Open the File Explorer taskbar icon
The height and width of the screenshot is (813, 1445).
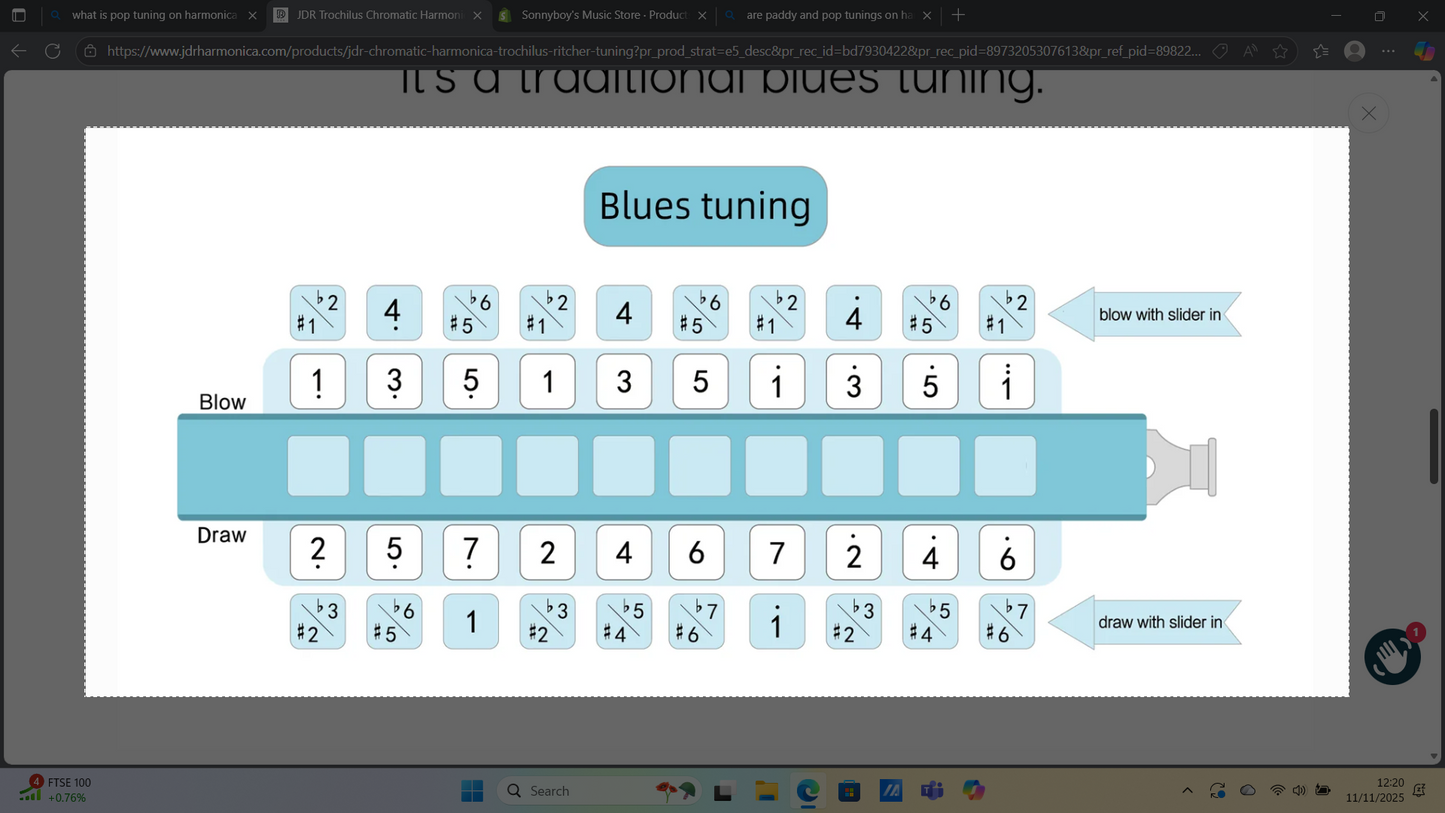[766, 791]
